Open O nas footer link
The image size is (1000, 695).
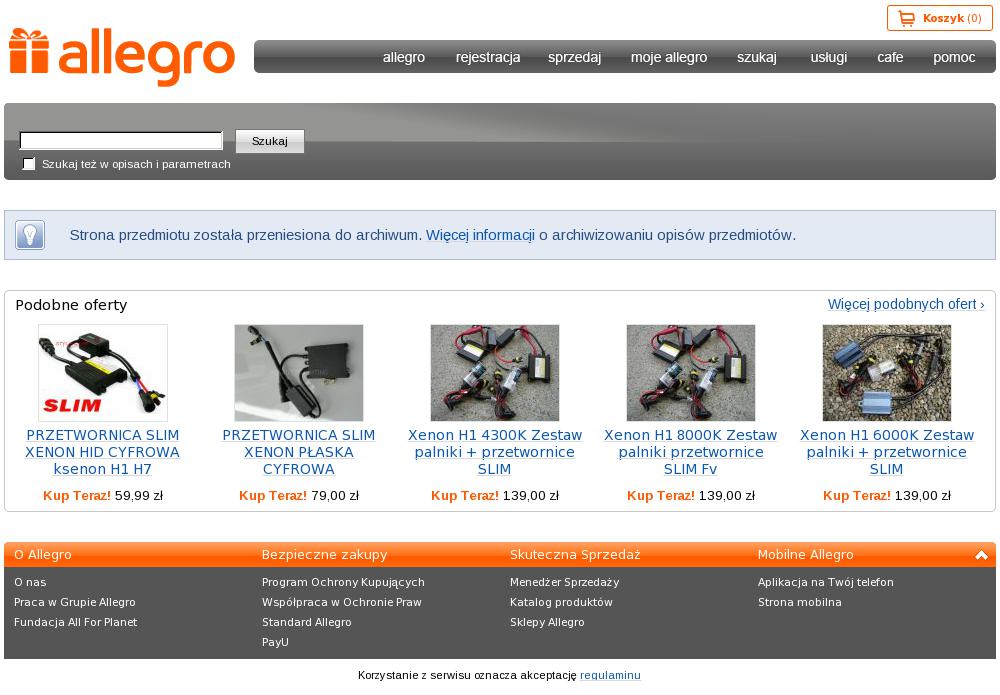[30, 582]
